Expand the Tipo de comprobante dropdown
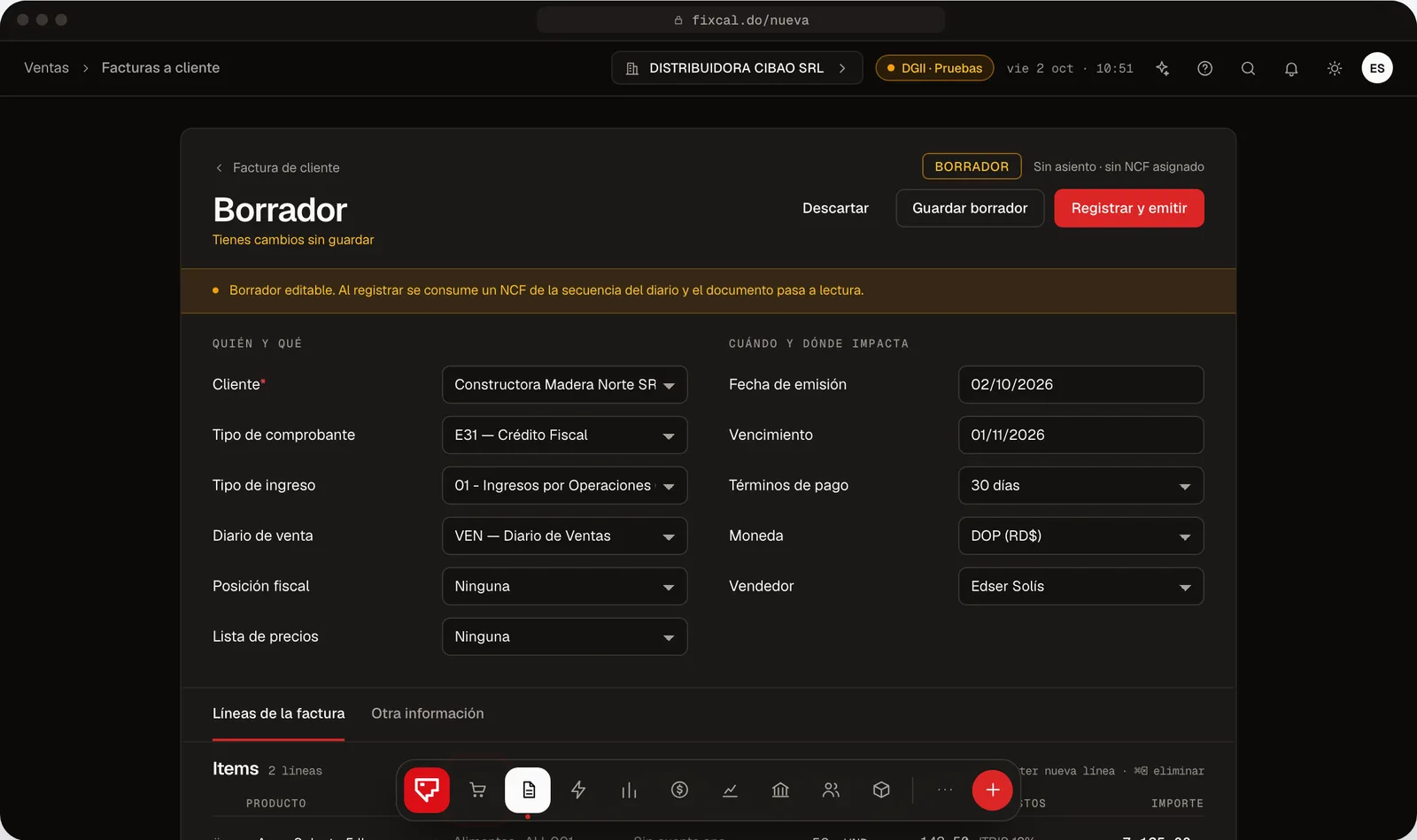The image size is (1417, 840). click(x=565, y=435)
